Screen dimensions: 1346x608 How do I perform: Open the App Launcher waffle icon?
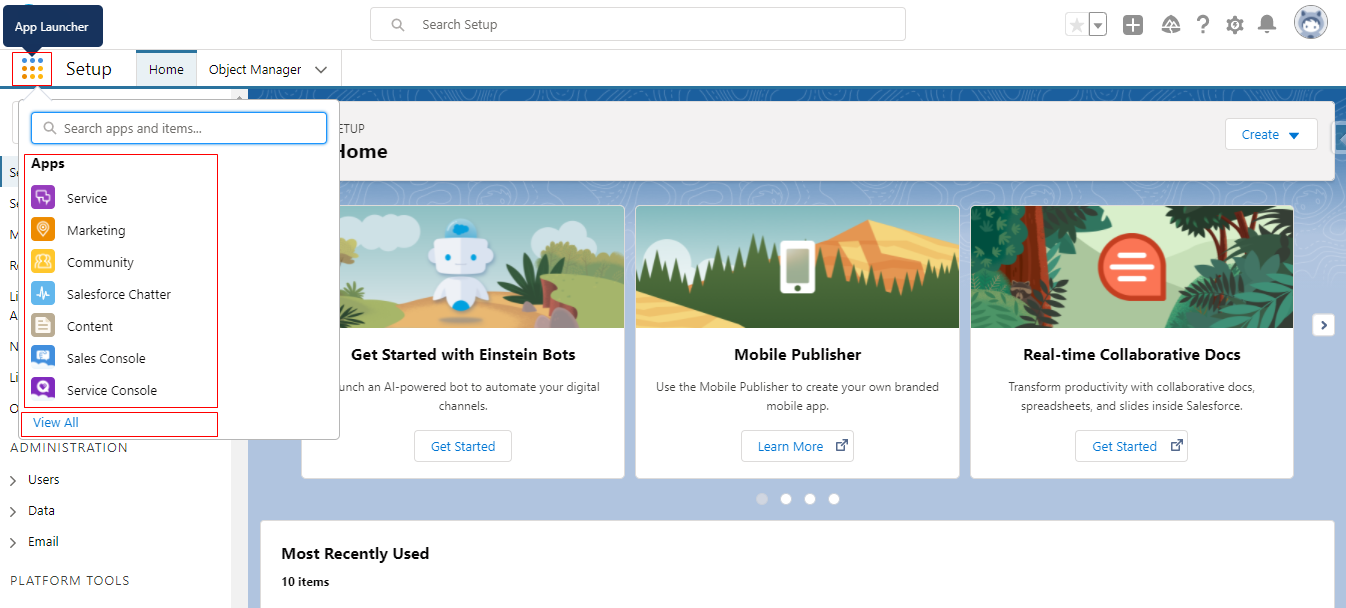(32, 69)
